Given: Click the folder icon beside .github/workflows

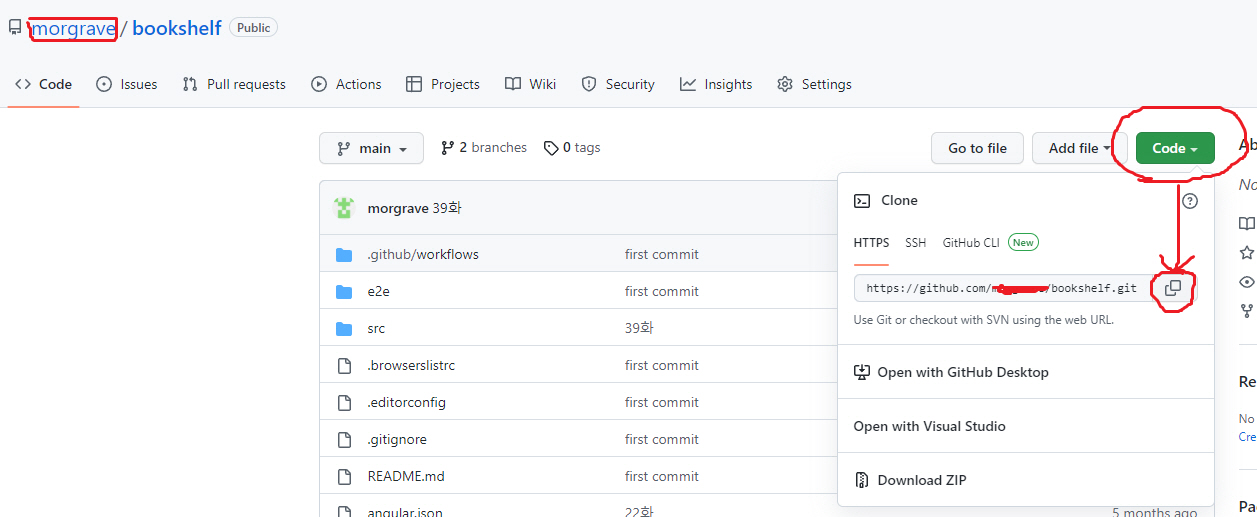Looking at the screenshot, I should [x=344, y=254].
